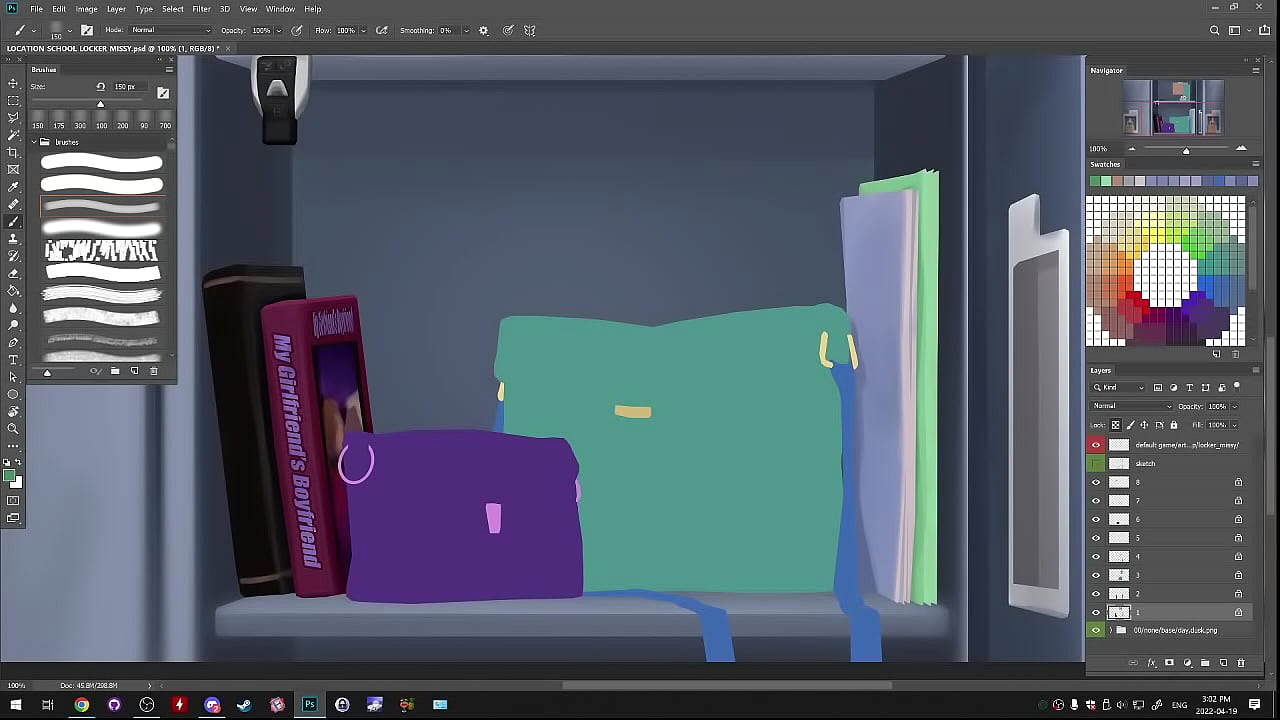Select the LOCATION SCHOOL LOCKER MISSY.psd tab

(x=112, y=48)
